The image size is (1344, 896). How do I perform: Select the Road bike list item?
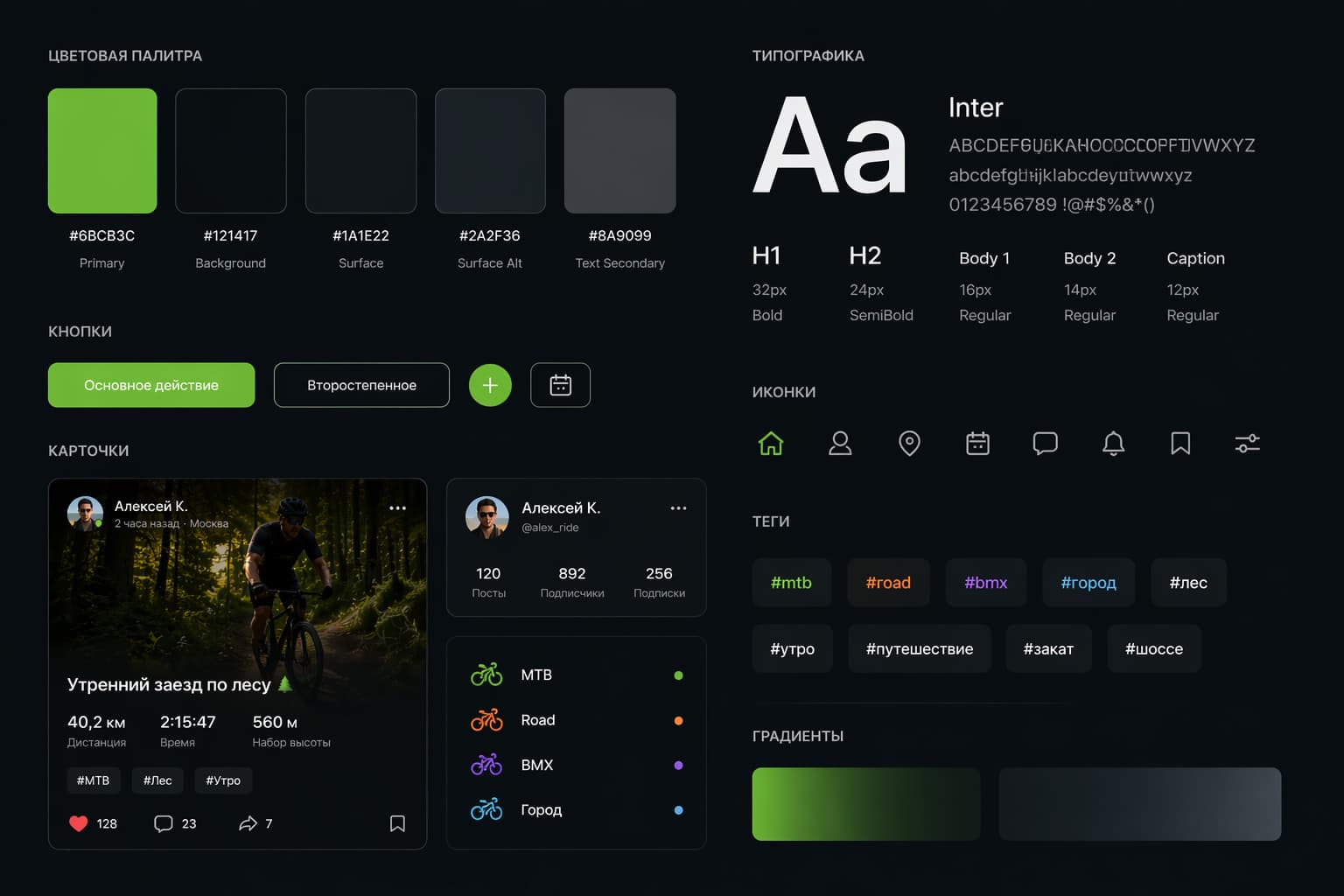pos(537,720)
